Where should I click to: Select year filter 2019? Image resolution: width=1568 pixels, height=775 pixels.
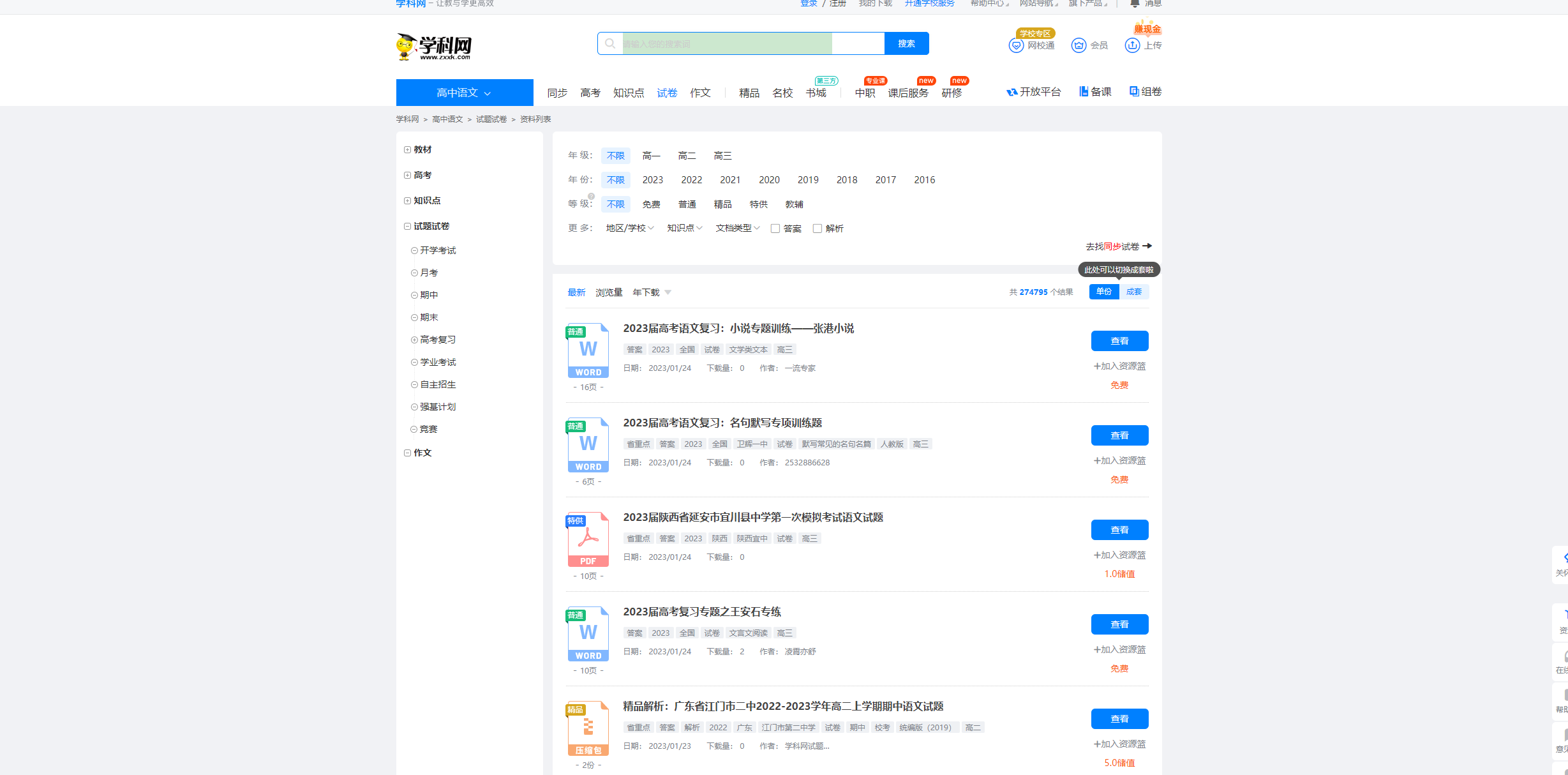click(808, 180)
